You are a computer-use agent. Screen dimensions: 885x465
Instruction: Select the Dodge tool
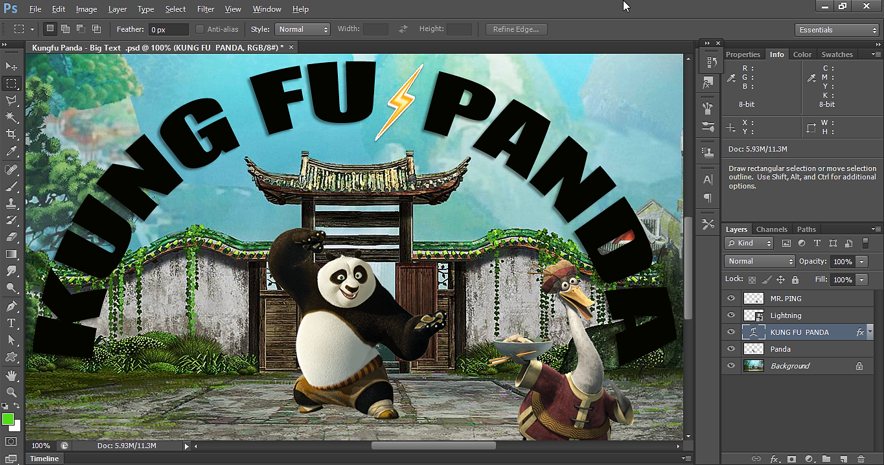pyautogui.click(x=11, y=288)
